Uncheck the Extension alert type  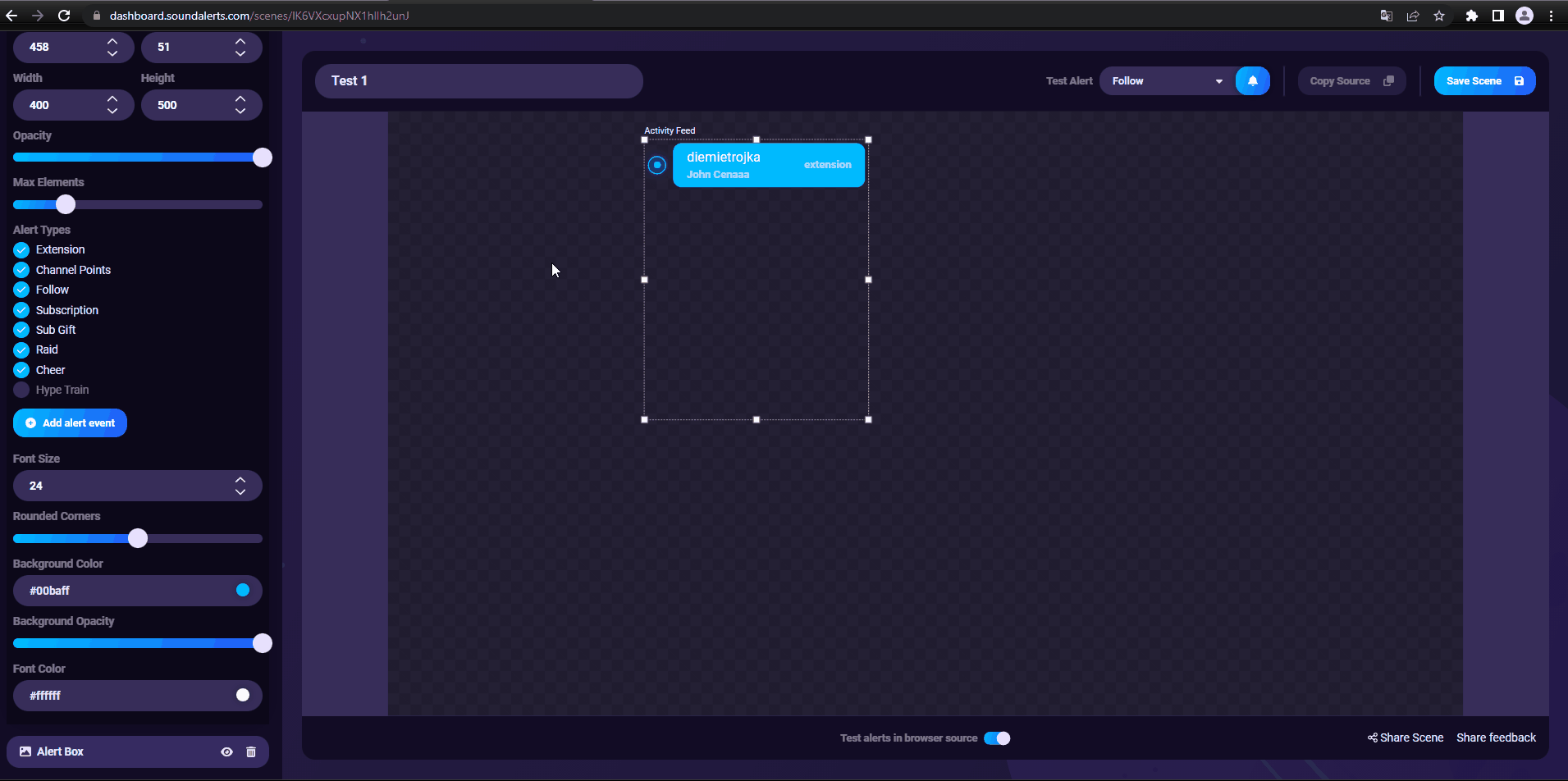[21, 250]
